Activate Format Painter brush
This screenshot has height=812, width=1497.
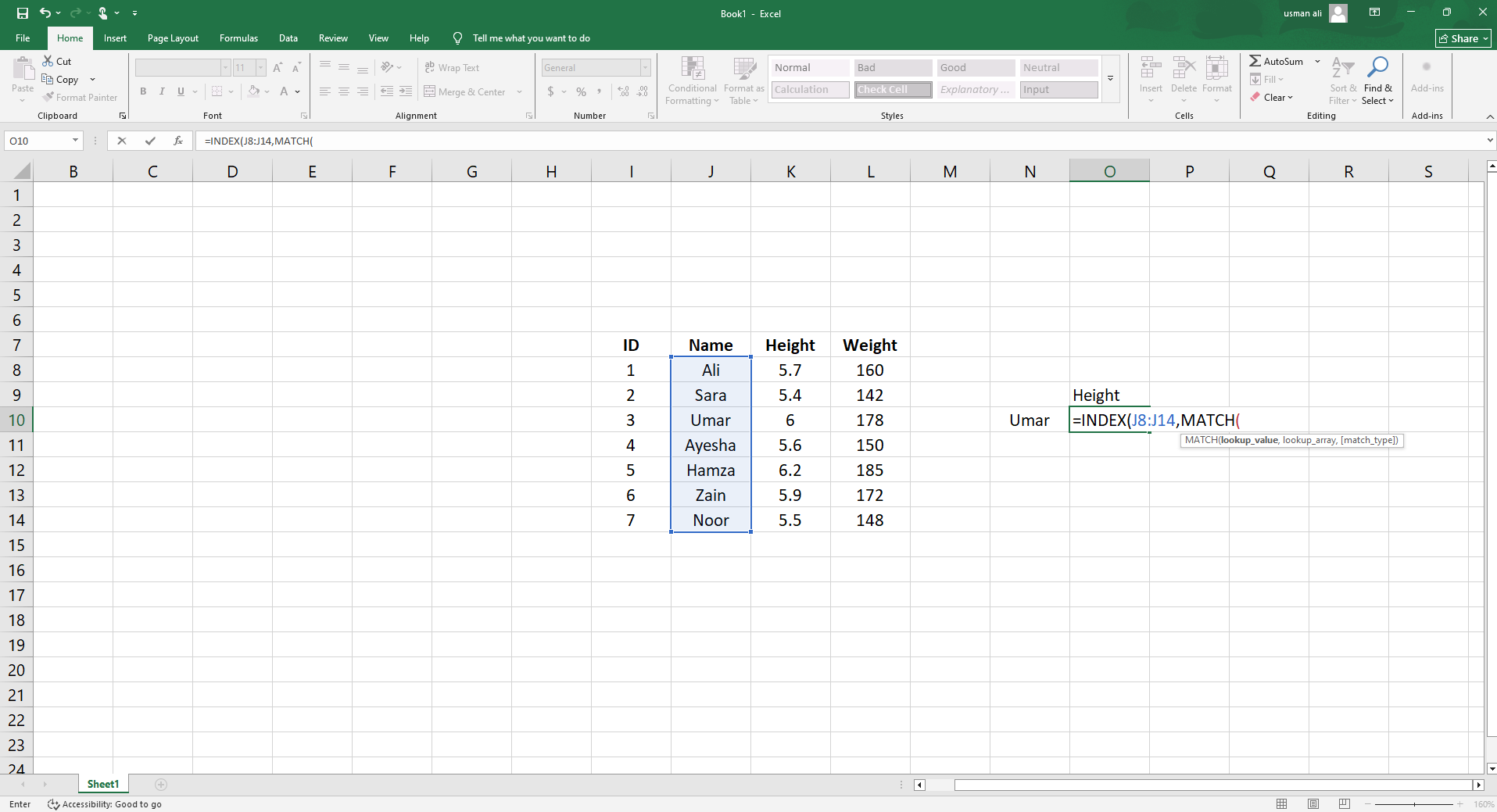pyautogui.click(x=48, y=97)
